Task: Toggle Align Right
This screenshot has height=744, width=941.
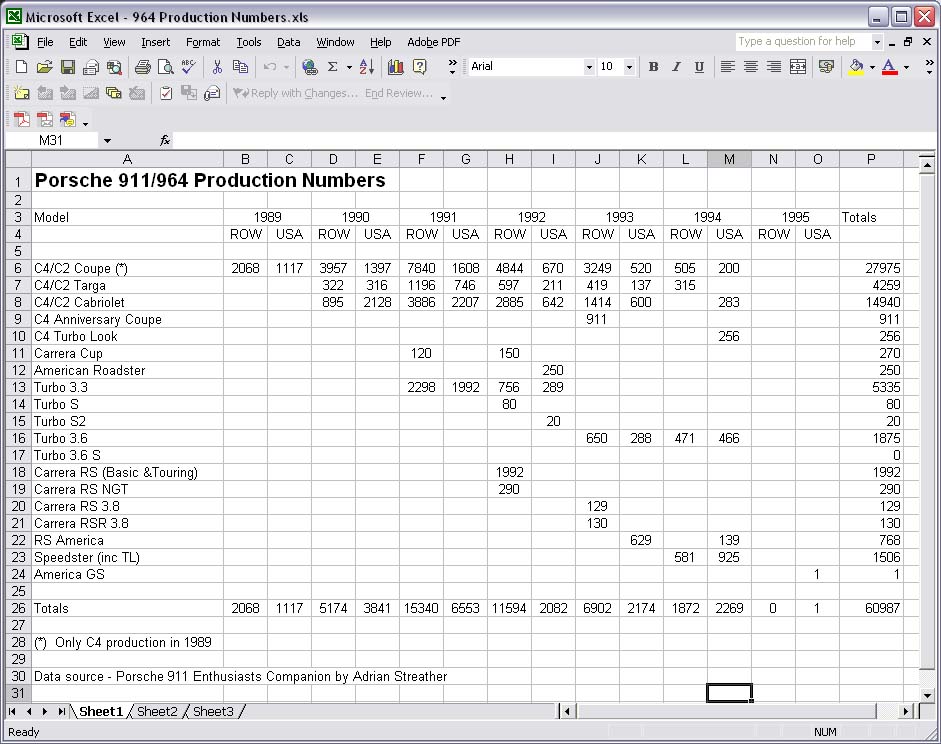Action: (x=774, y=67)
